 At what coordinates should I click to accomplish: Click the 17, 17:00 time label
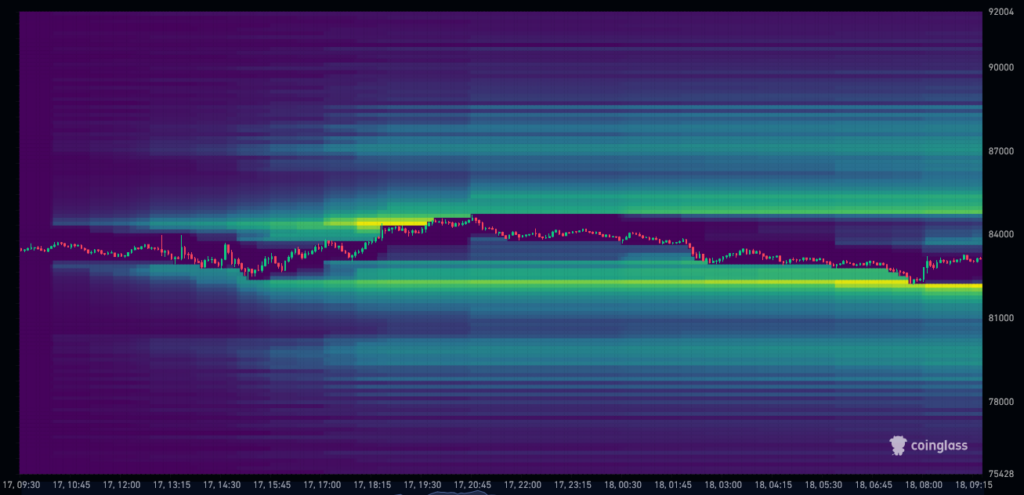click(x=323, y=485)
